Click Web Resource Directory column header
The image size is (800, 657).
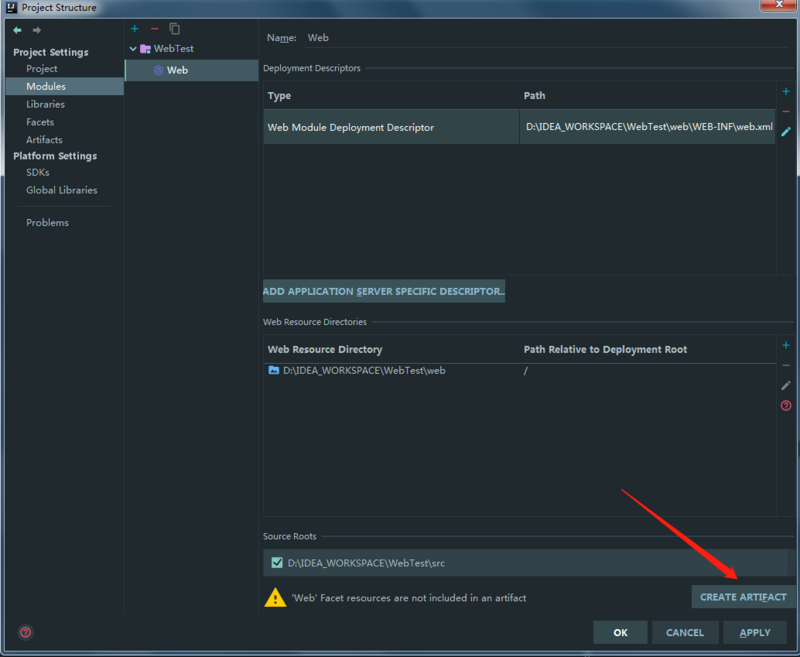click(x=325, y=349)
